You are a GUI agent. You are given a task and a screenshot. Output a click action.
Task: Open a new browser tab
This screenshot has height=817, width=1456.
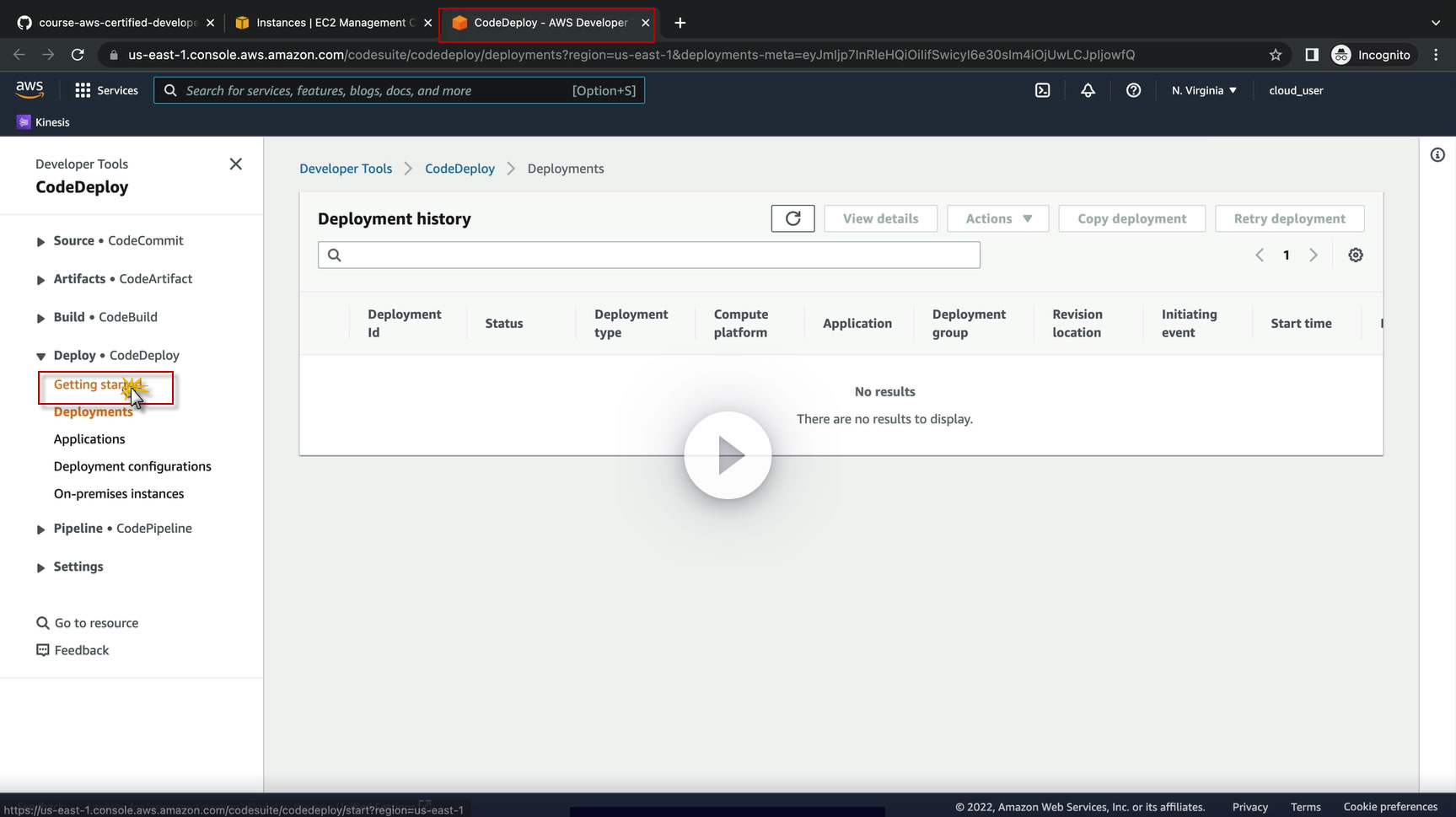(x=680, y=23)
